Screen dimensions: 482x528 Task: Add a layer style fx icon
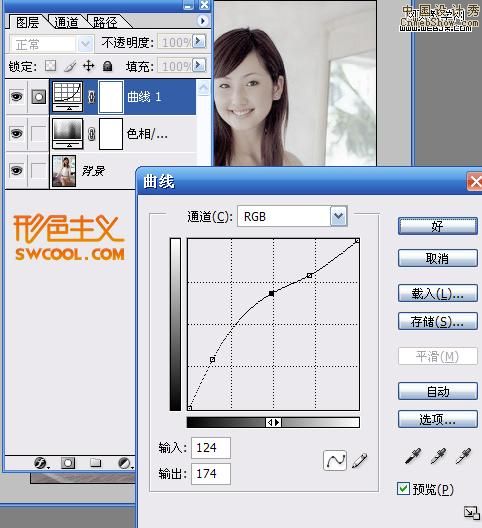[41, 463]
